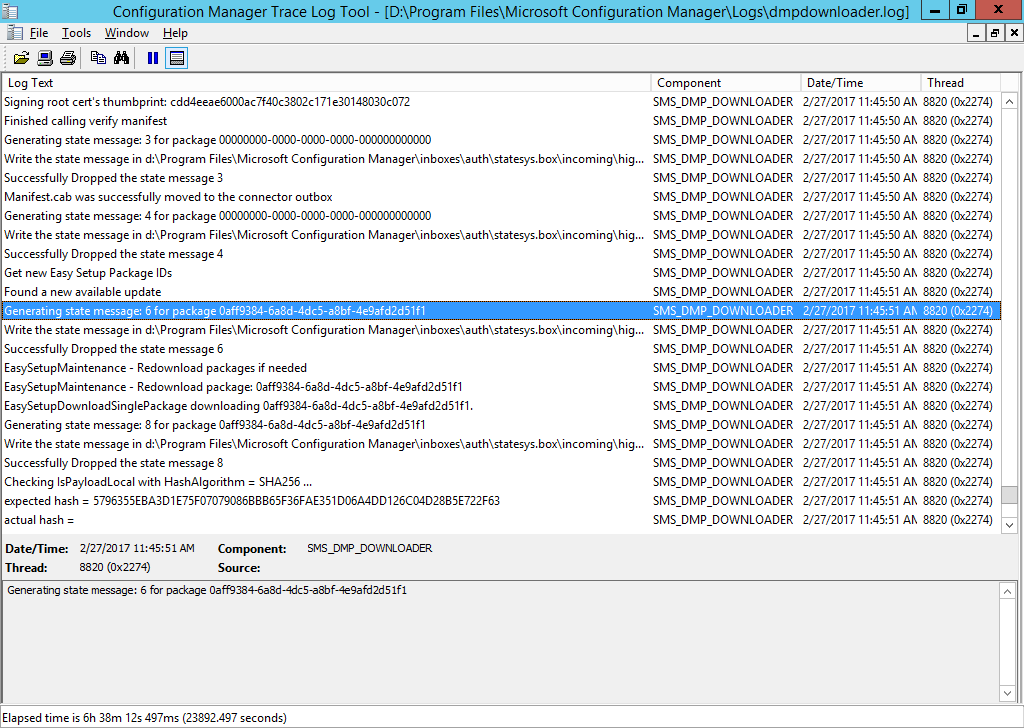This screenshot has width=1024, height=728.
Task: Select row 'Successfully Dropped the state message 4'
Action: click(x=501, y=254)
